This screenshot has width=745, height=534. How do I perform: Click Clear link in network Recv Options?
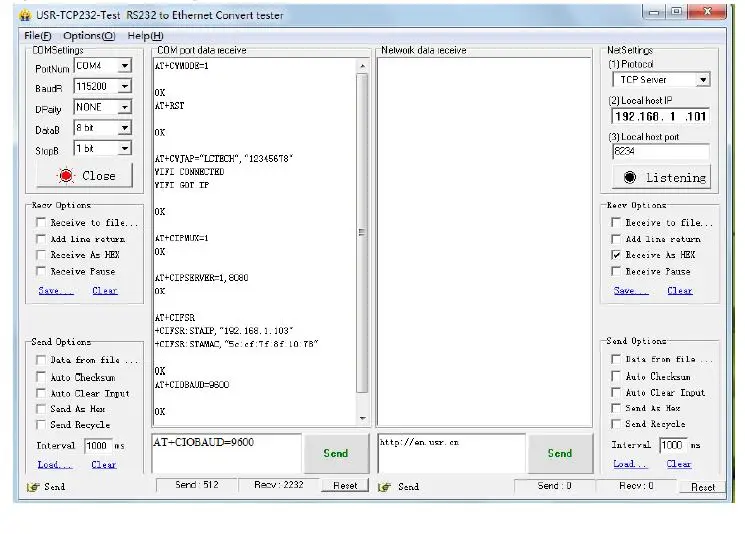(680, 290)
